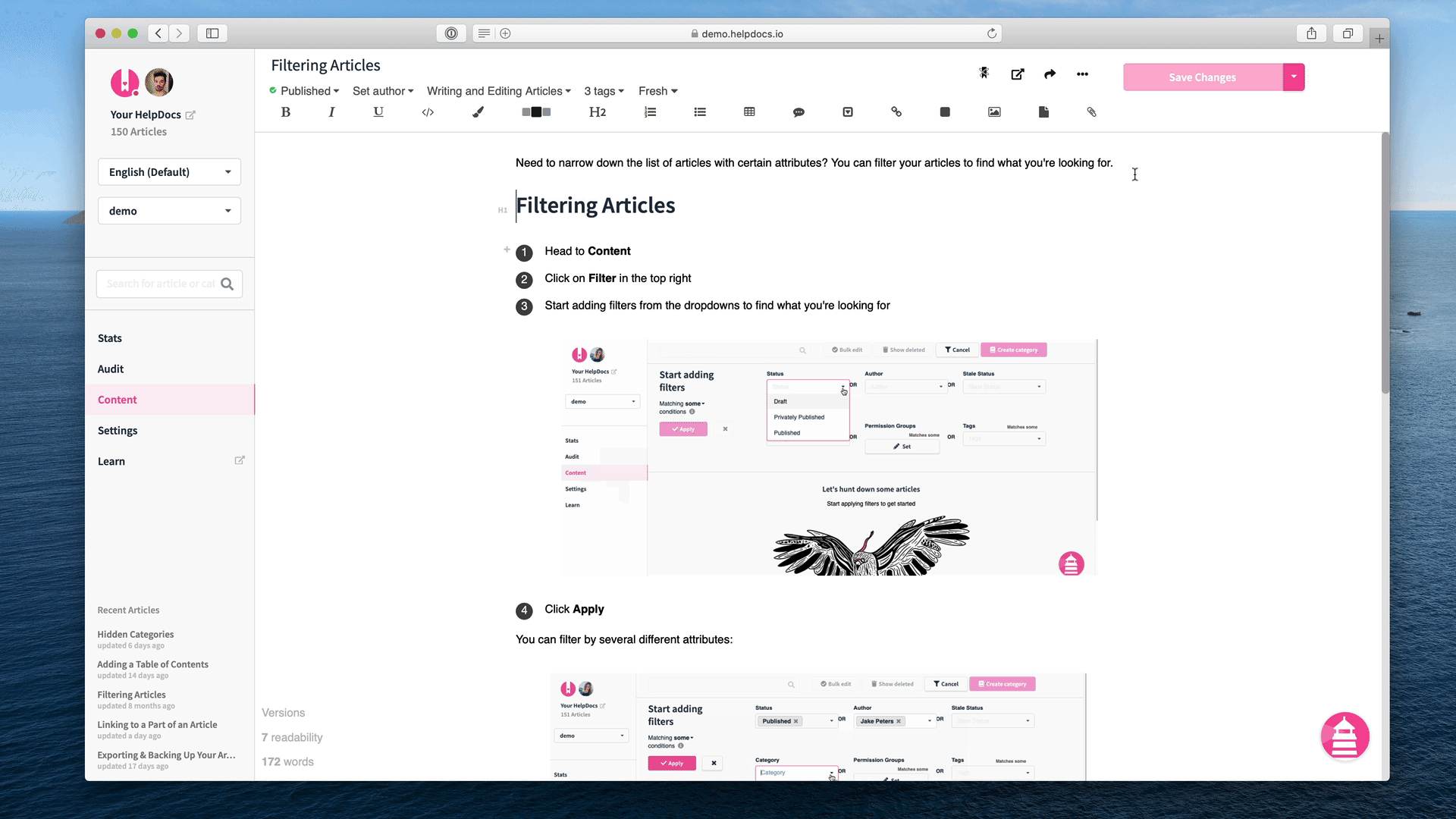This screenshot has width=1456, height=819.
Task: Insert a file document
Action: (1043, 112)
